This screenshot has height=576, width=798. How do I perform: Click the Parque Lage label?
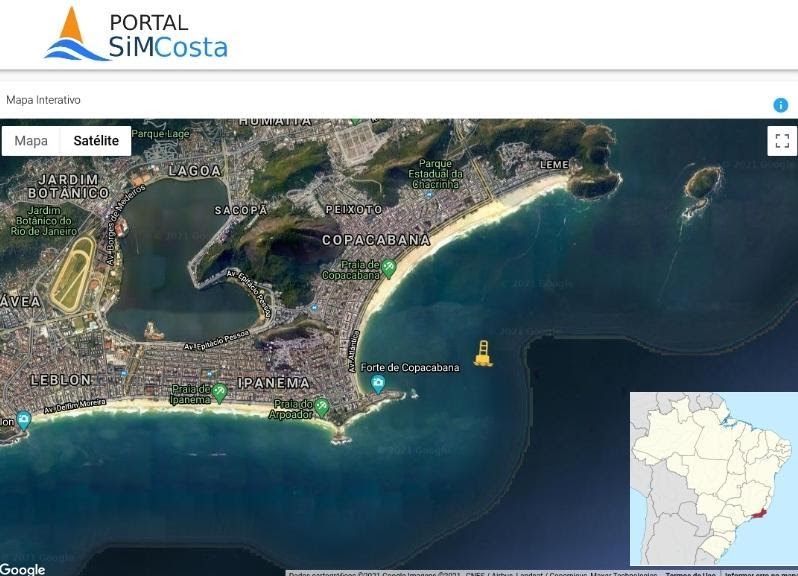(160, 134)
